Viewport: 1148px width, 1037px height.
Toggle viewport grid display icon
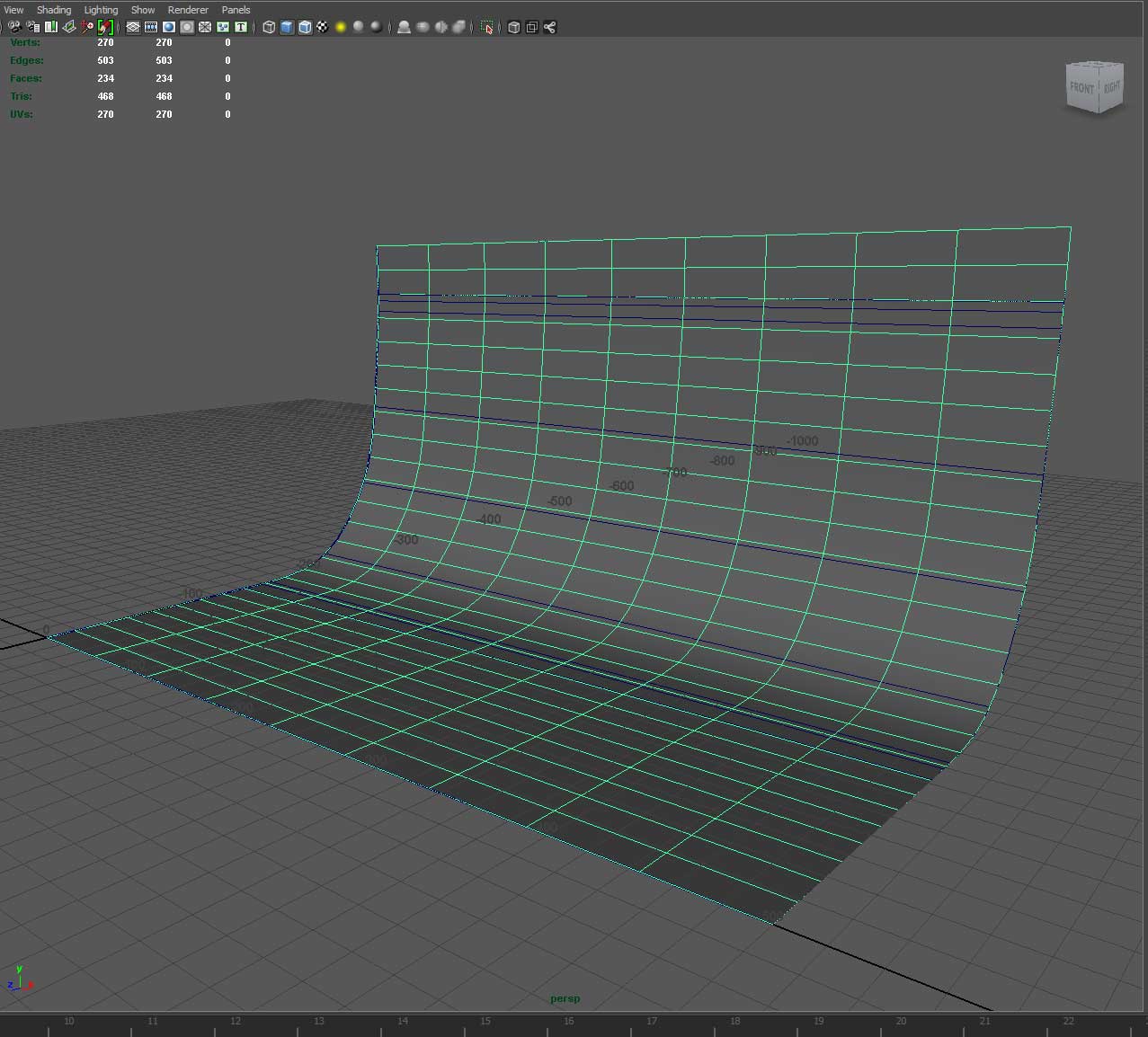(x=133, y=27)
